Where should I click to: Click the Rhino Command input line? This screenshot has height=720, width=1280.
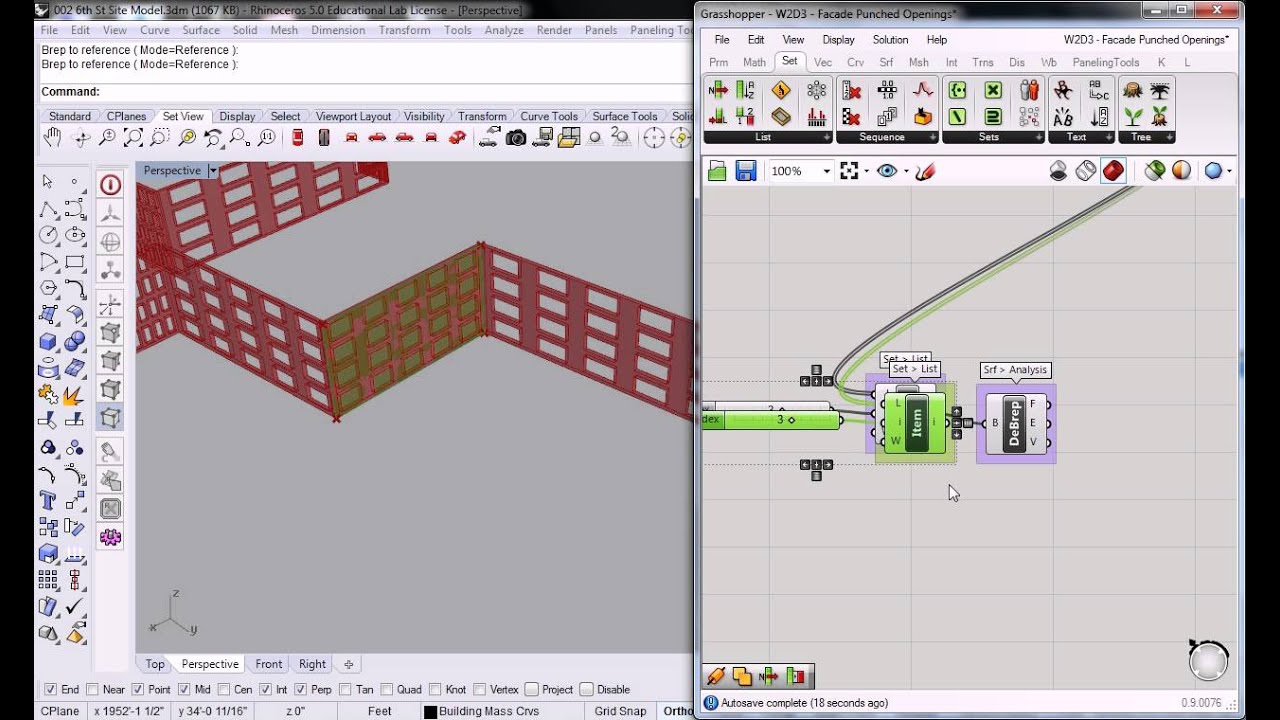(x=368, y=92)
